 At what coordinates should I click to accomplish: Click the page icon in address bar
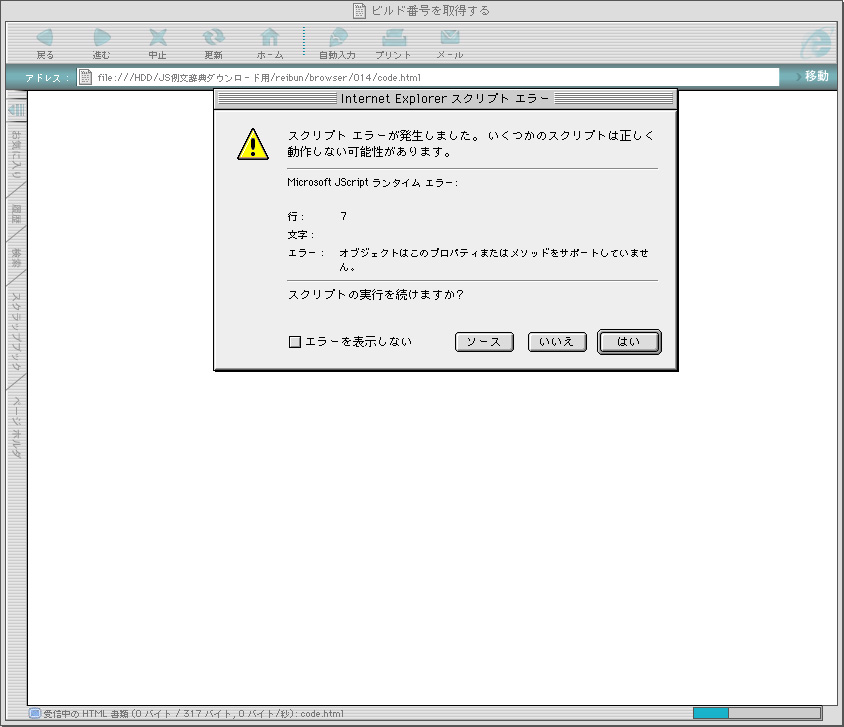[x=85, y=77]
